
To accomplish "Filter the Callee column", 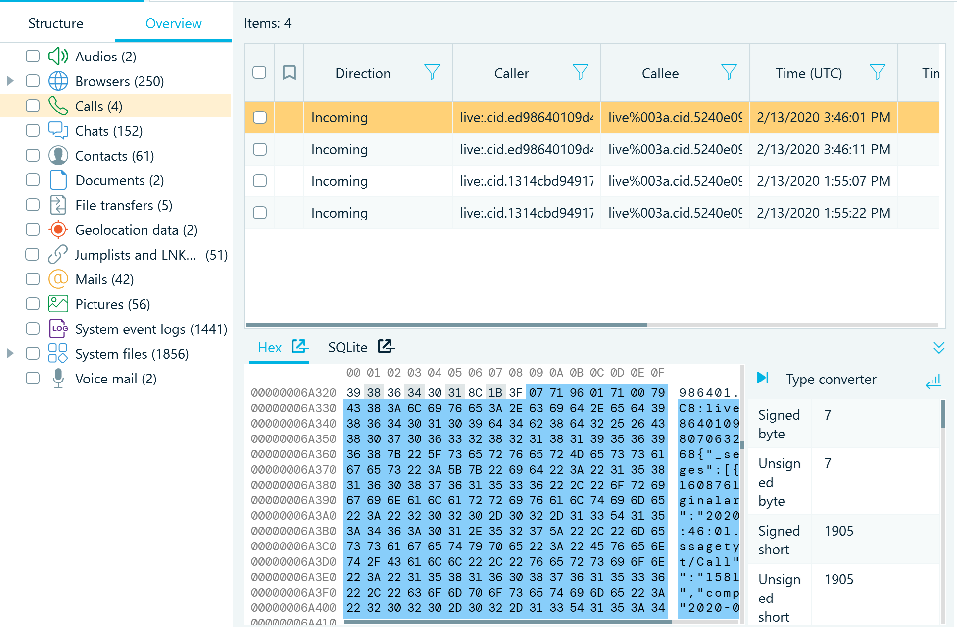I will tap(729, 73).
